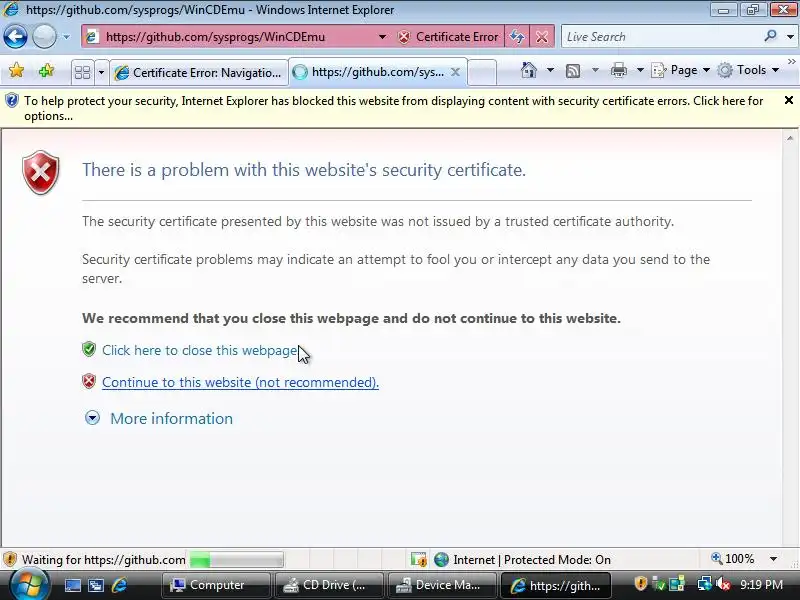Switch to CD Drive taskbar window

tap(329, 585)
